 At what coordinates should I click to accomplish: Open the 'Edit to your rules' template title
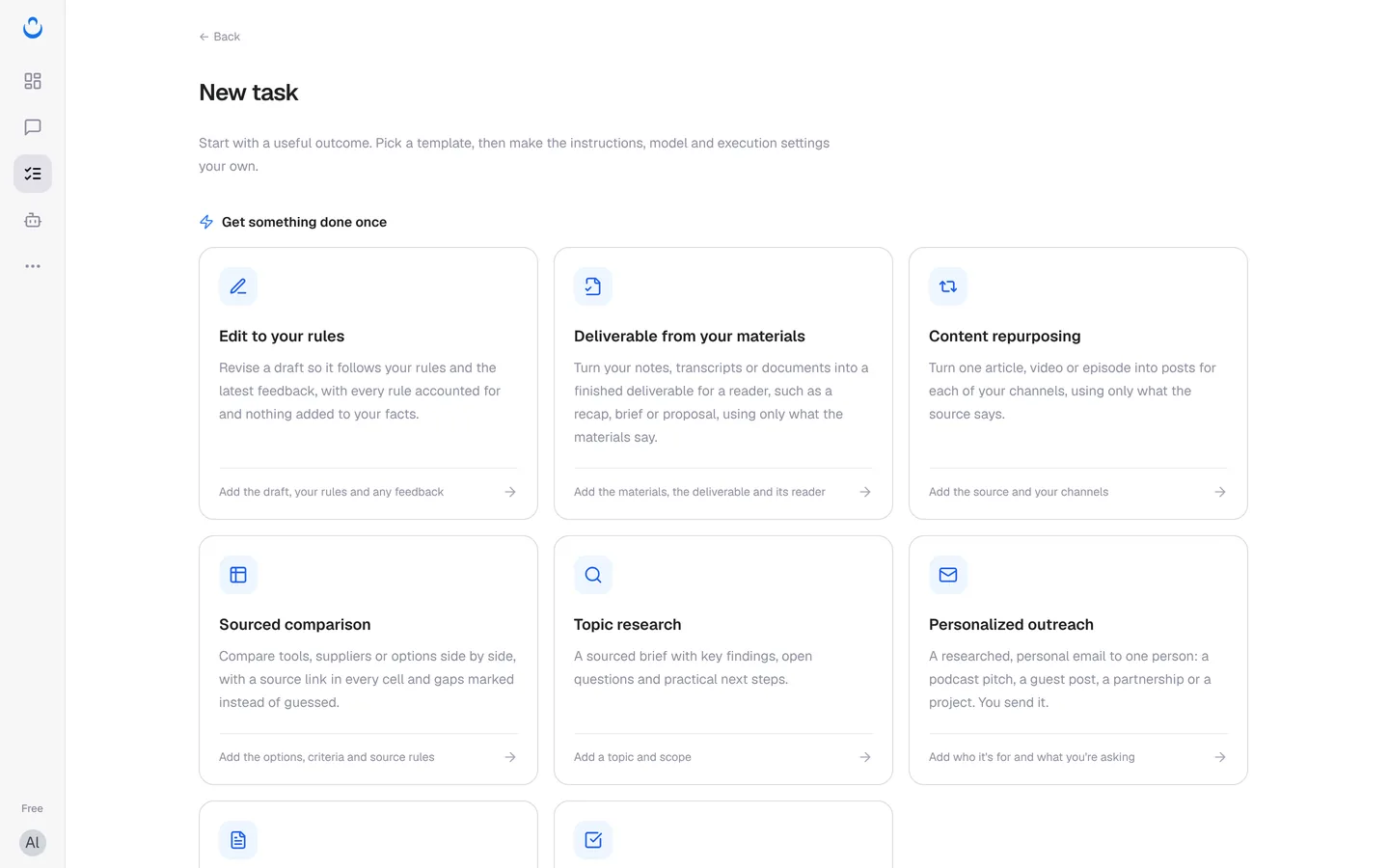click(282, 337)
